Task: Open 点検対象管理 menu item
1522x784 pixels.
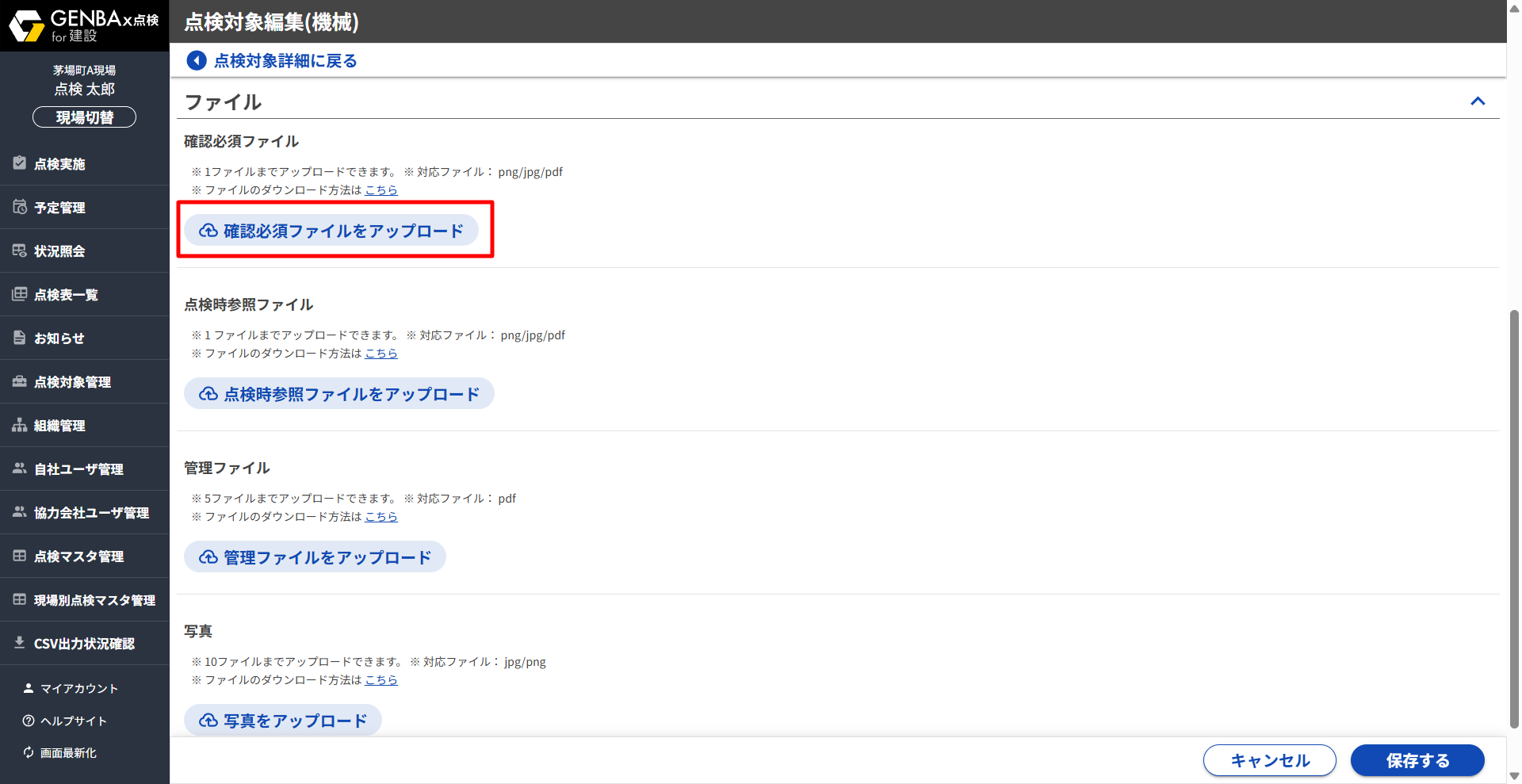Action: pos(72,382)
